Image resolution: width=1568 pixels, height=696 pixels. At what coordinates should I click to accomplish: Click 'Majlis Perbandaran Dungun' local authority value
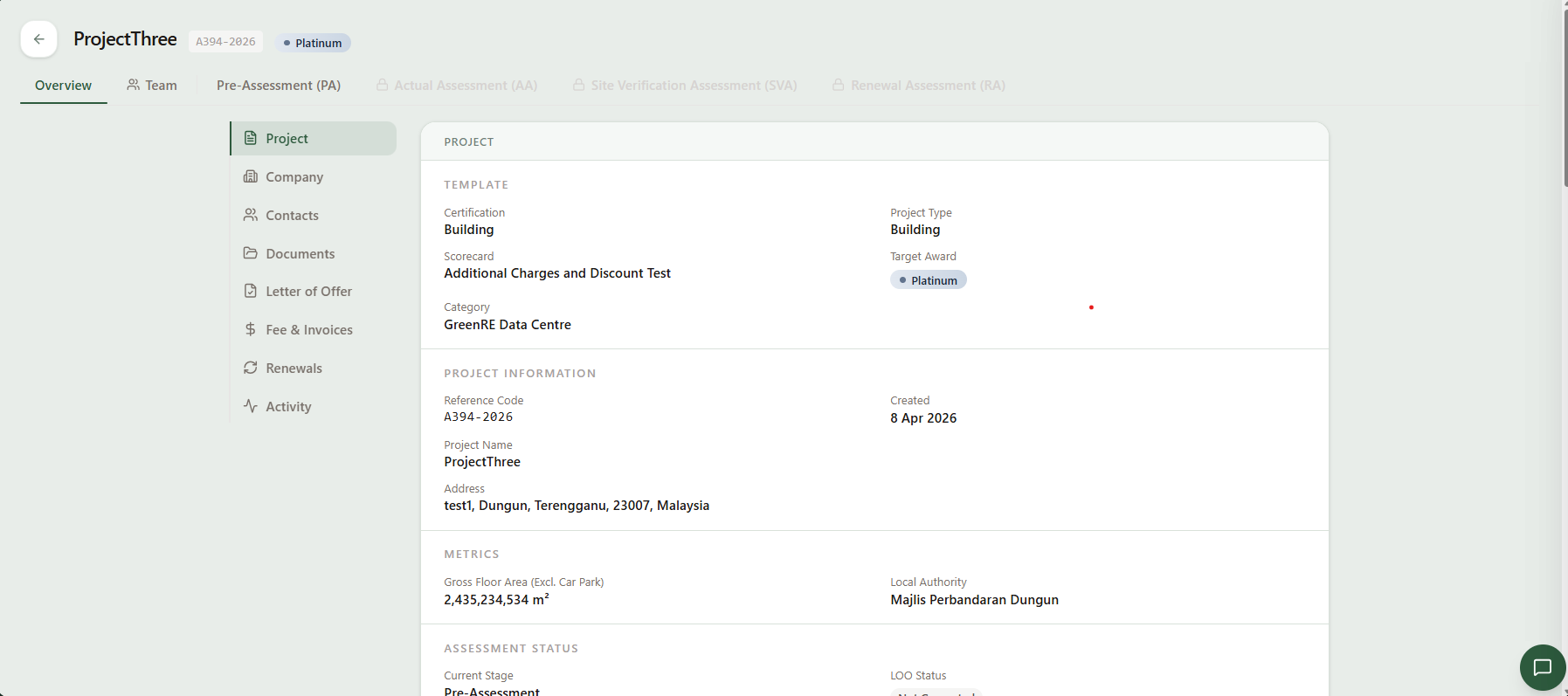click(974, 600)
